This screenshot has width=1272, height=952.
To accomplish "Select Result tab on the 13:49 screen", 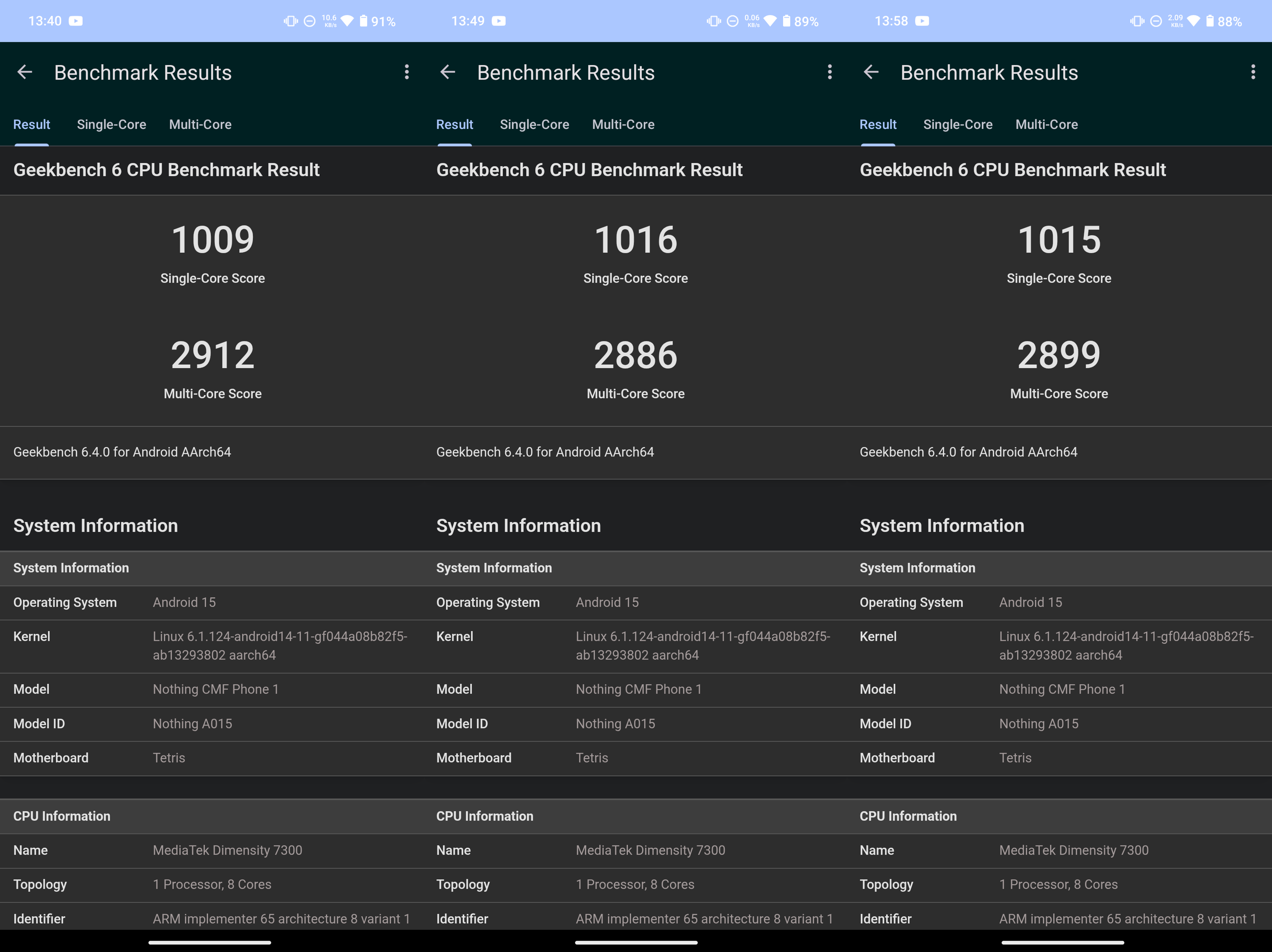I will 454,124.
